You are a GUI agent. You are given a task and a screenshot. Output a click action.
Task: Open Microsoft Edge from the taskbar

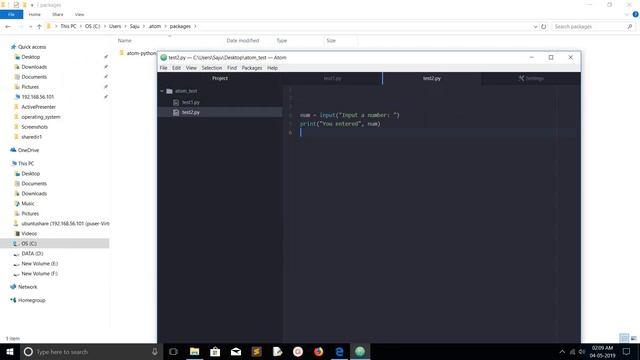click(x=339, y=351)
